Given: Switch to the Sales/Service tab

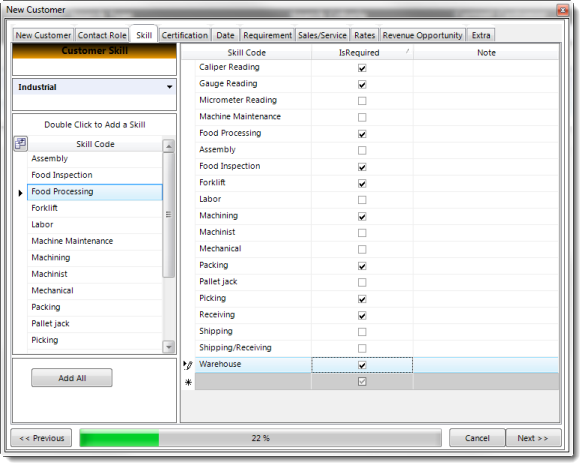Looking at the screenshot, I should [x=322, y=35].
